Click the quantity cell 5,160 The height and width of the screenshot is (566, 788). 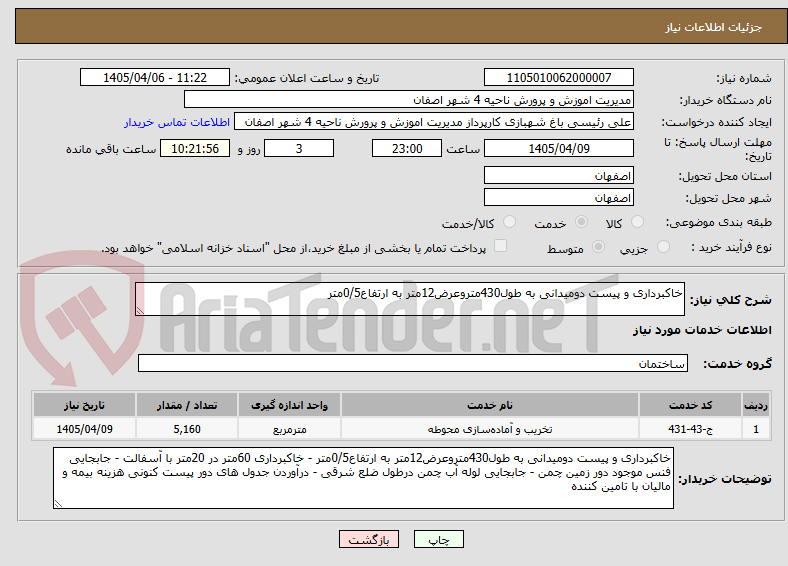[187, 429]
